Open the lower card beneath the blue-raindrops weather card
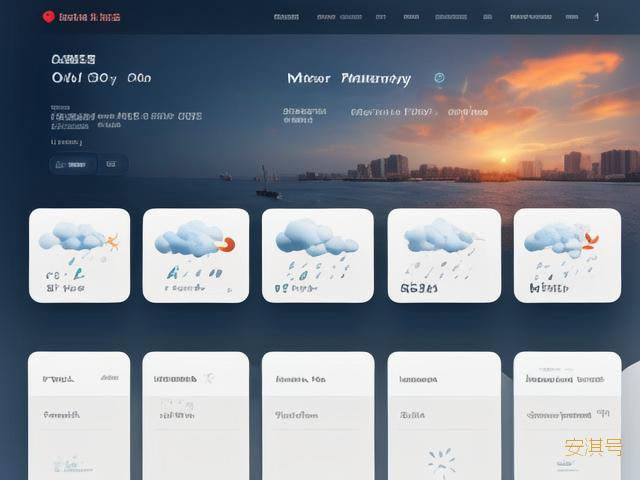 pos(318,416)
